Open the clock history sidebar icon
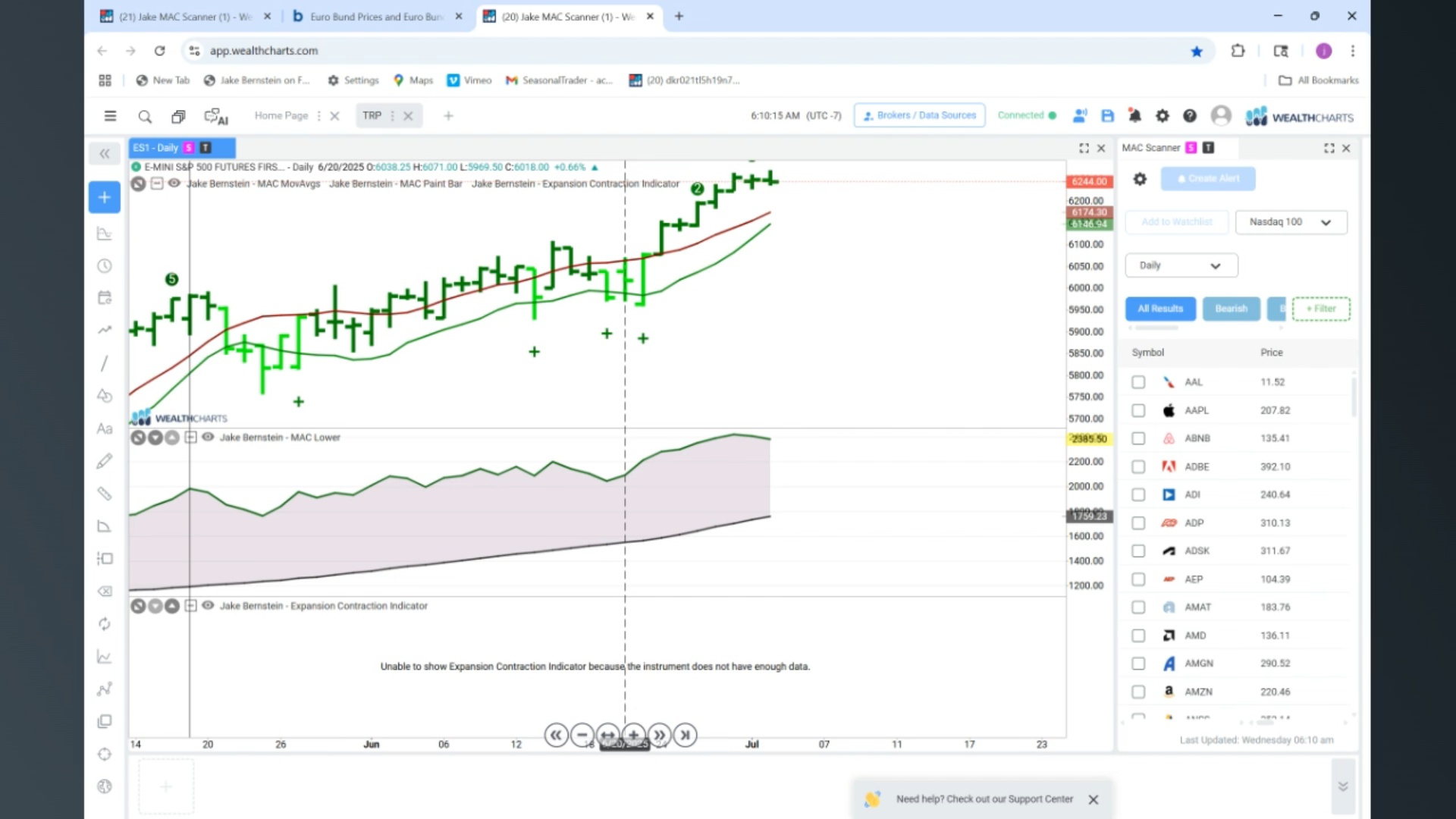1456x819 pixels. (x=105, y=266)
